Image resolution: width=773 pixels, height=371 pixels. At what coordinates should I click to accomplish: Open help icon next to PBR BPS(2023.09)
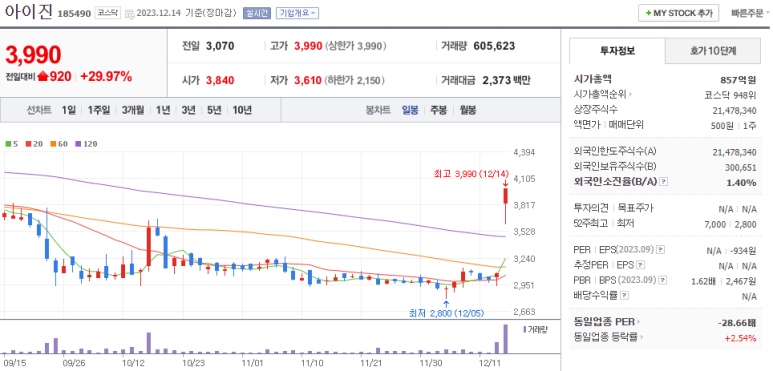[x=664, y=280]
